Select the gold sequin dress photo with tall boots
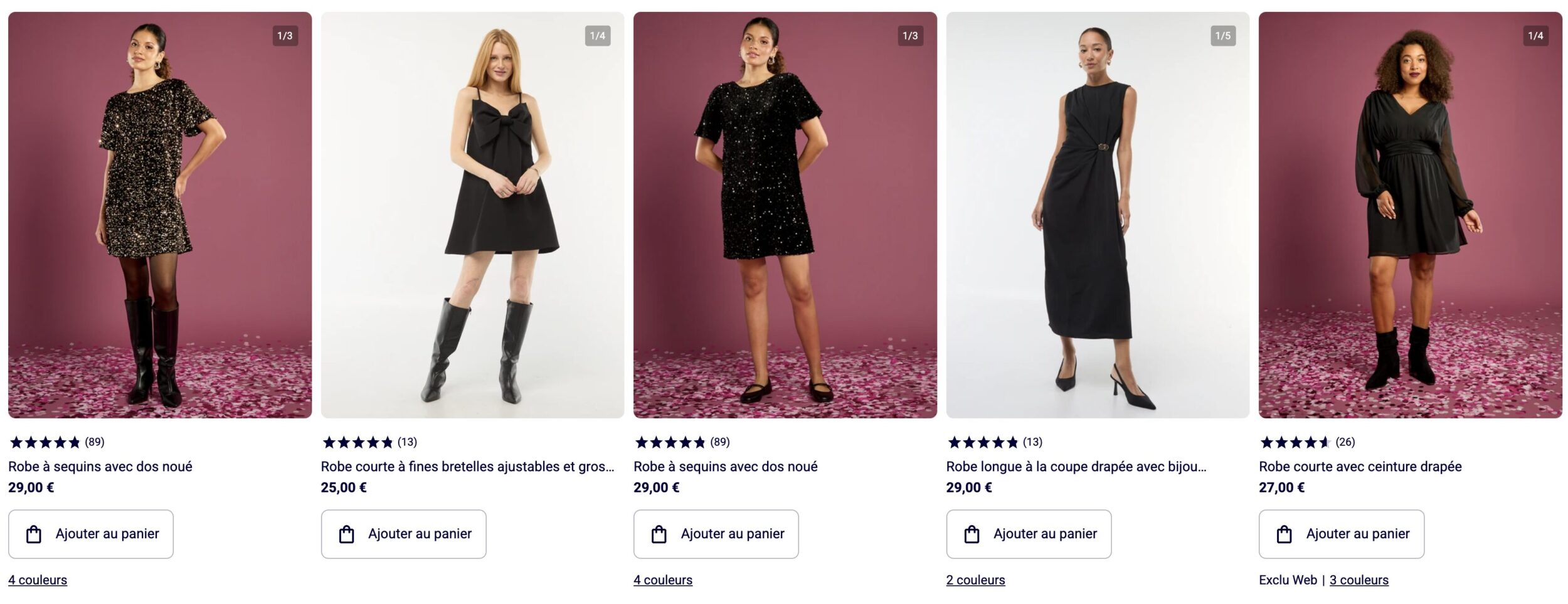 (159, 215)
